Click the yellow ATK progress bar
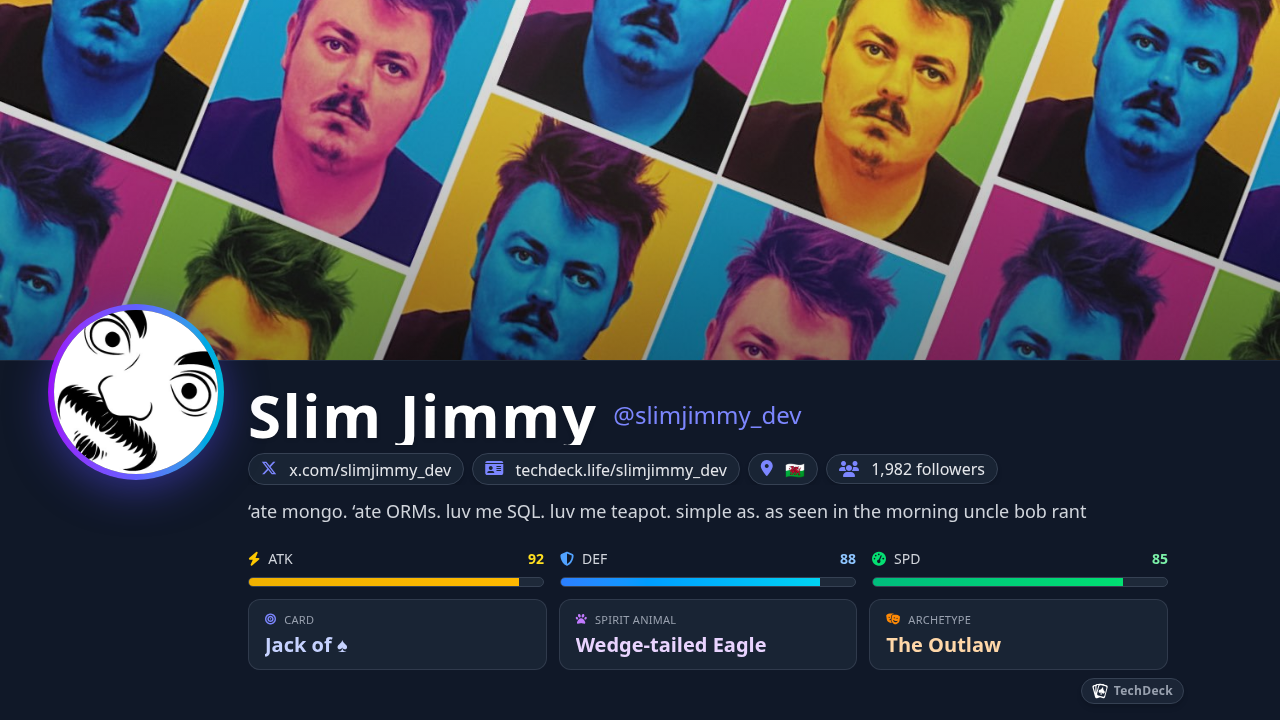 (396, 582)
